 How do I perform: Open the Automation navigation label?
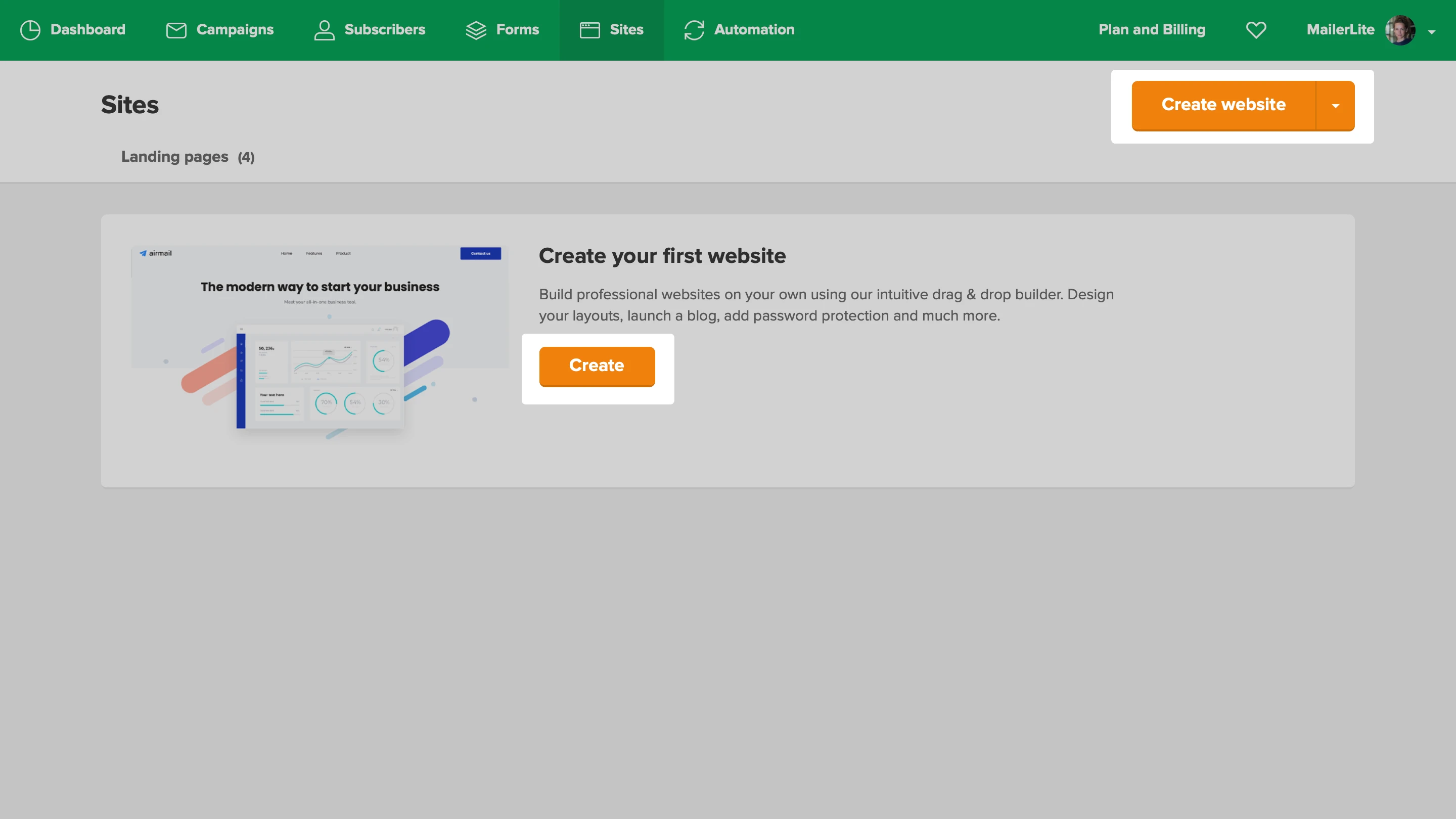[x=754, y=30]
